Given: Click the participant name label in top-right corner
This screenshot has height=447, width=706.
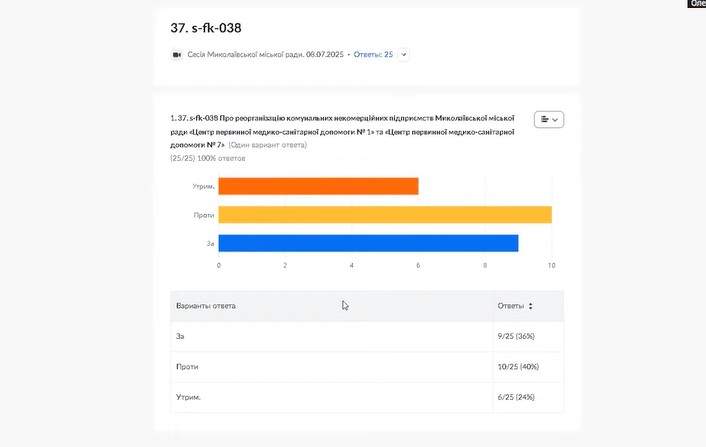Looking at the screenshot, I should click(696, 4).
